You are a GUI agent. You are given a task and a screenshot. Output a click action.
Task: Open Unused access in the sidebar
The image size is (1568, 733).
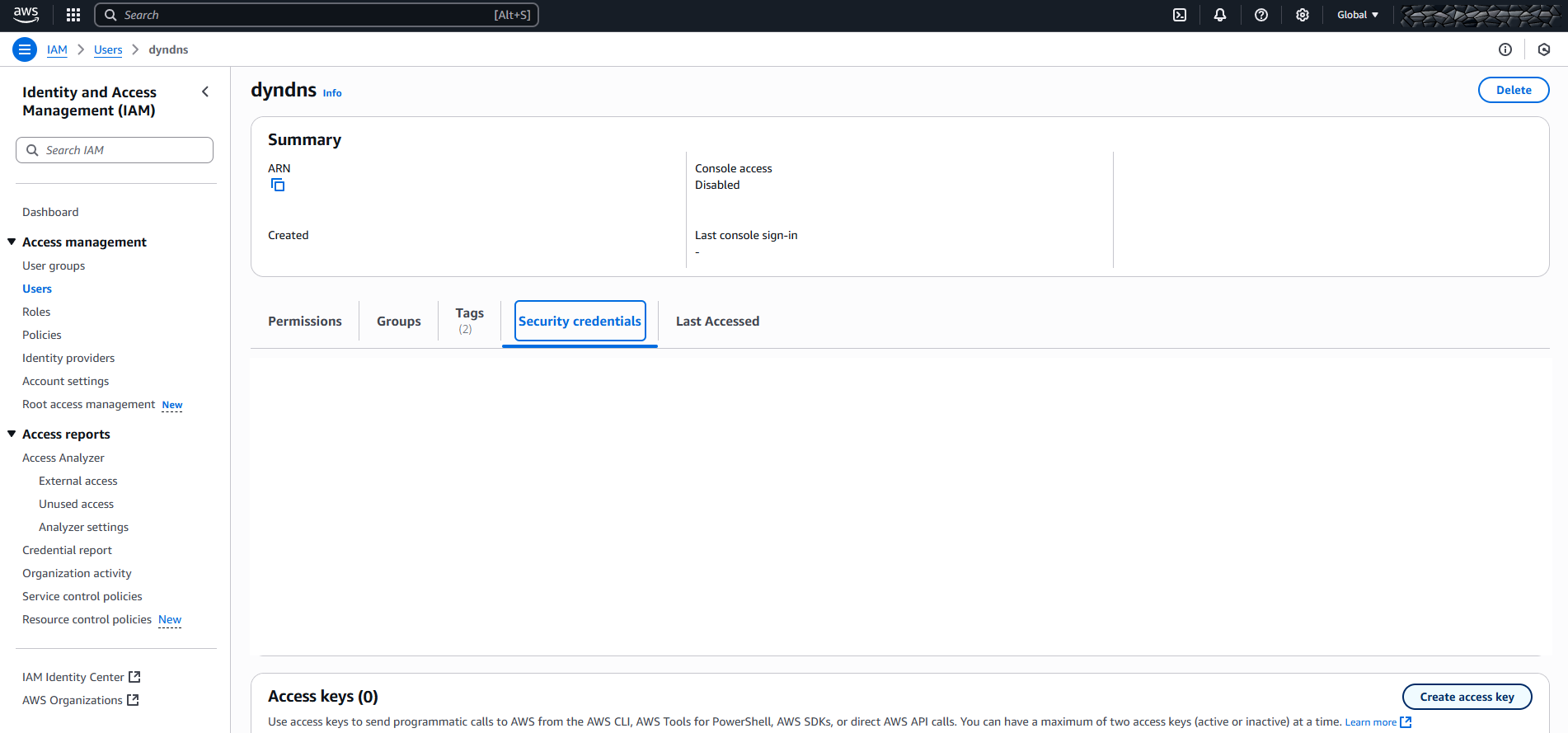click(x=77, y=504)
